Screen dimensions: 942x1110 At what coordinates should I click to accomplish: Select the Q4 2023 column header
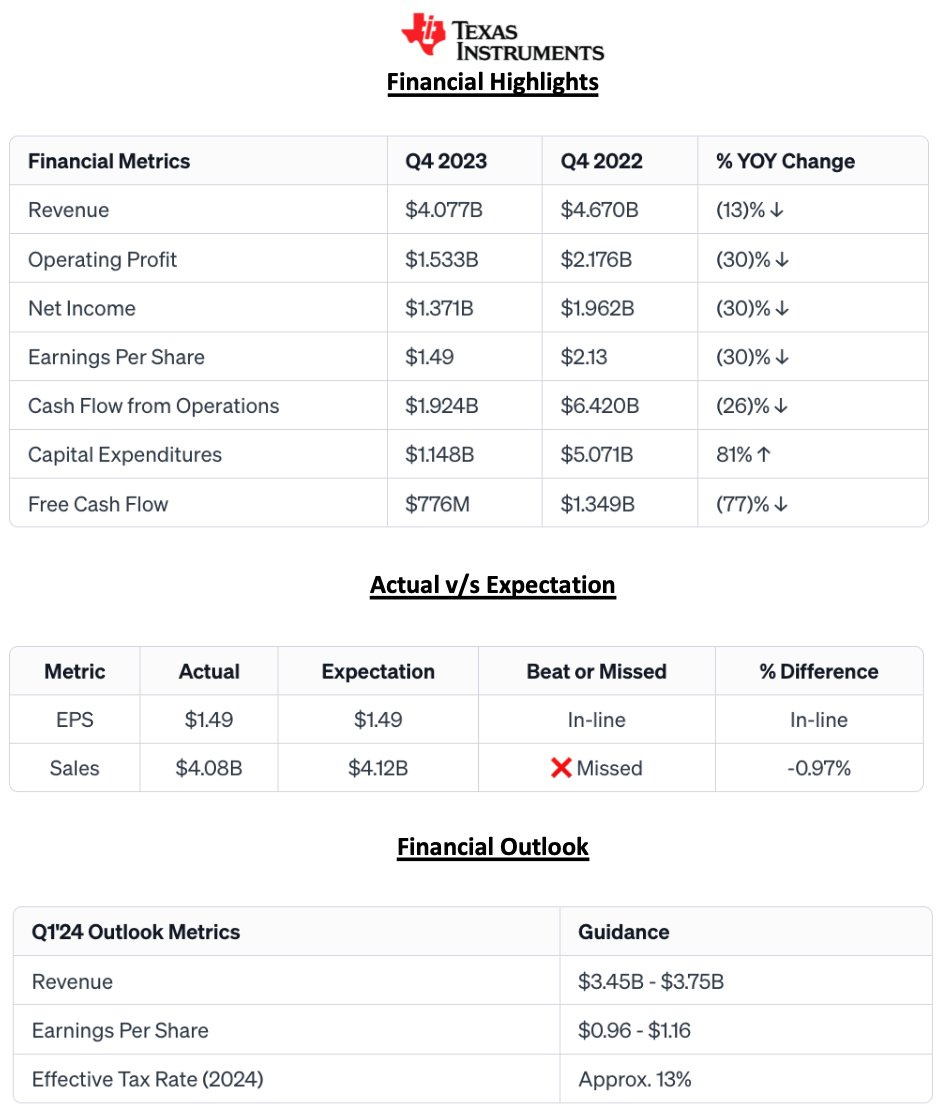click(x=445, y=161)
